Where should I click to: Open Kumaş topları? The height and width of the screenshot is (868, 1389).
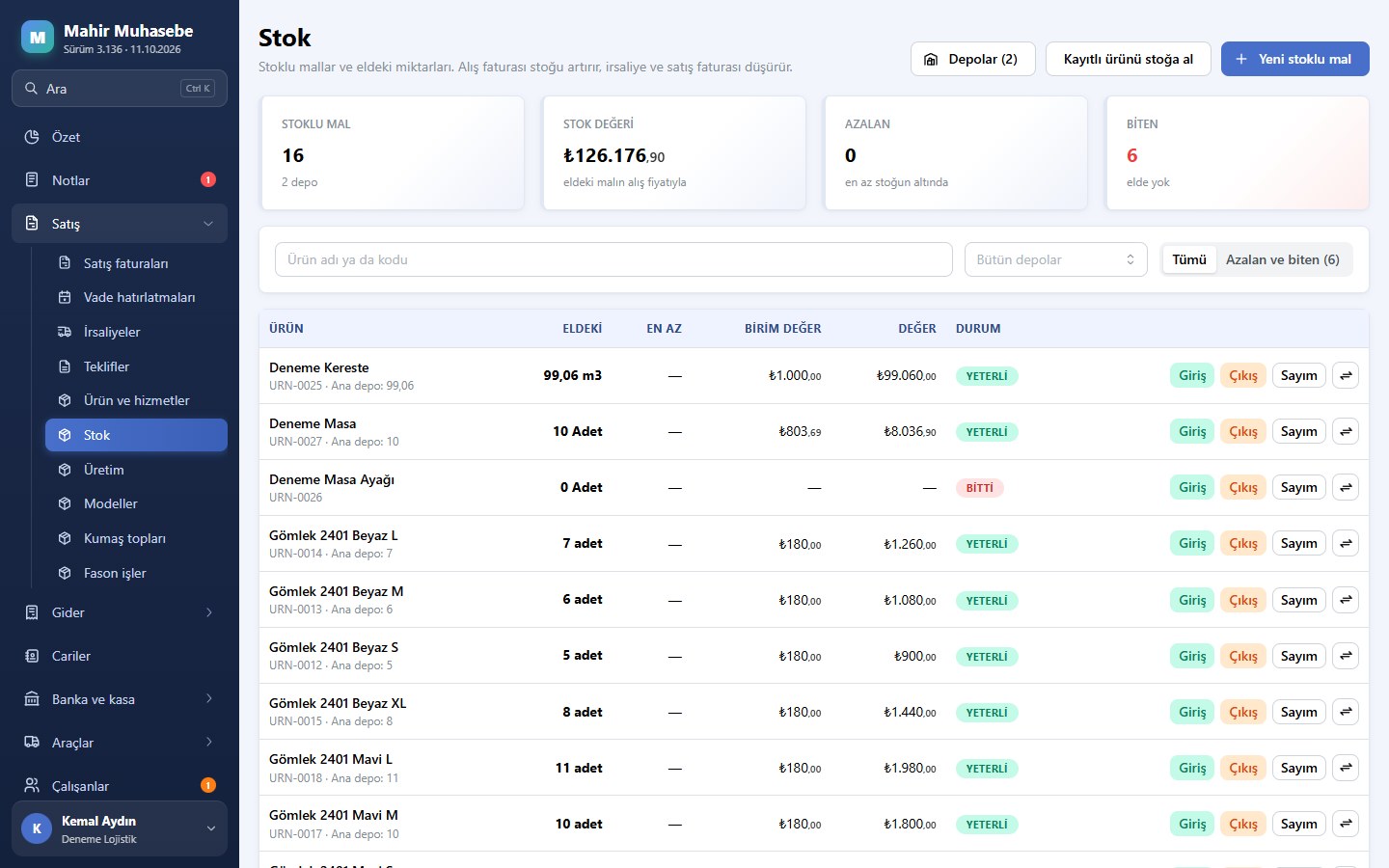136,538
